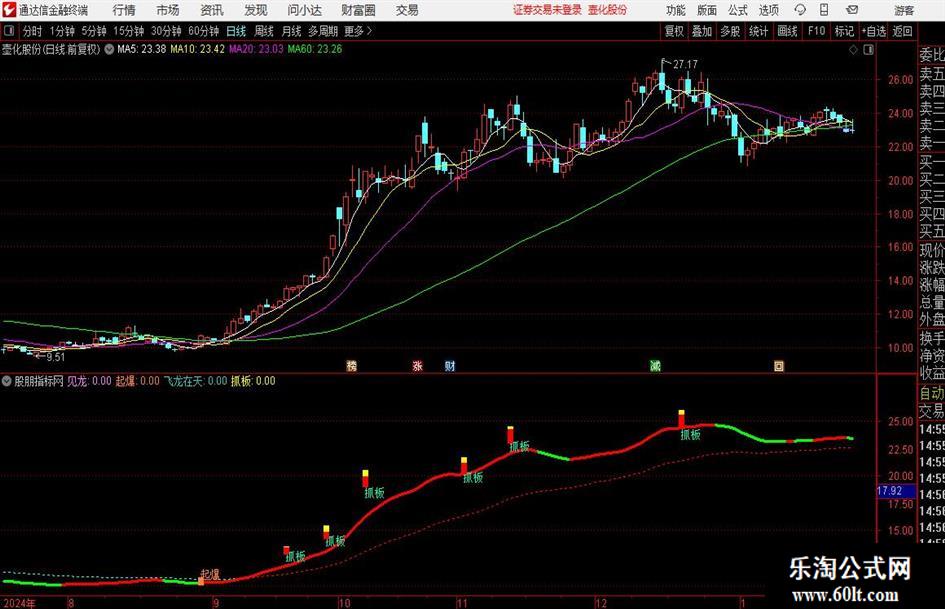Open the 交易 menu
Viewport: 945px width, 609px height.
pyautogui.click(x=407, y=10)
